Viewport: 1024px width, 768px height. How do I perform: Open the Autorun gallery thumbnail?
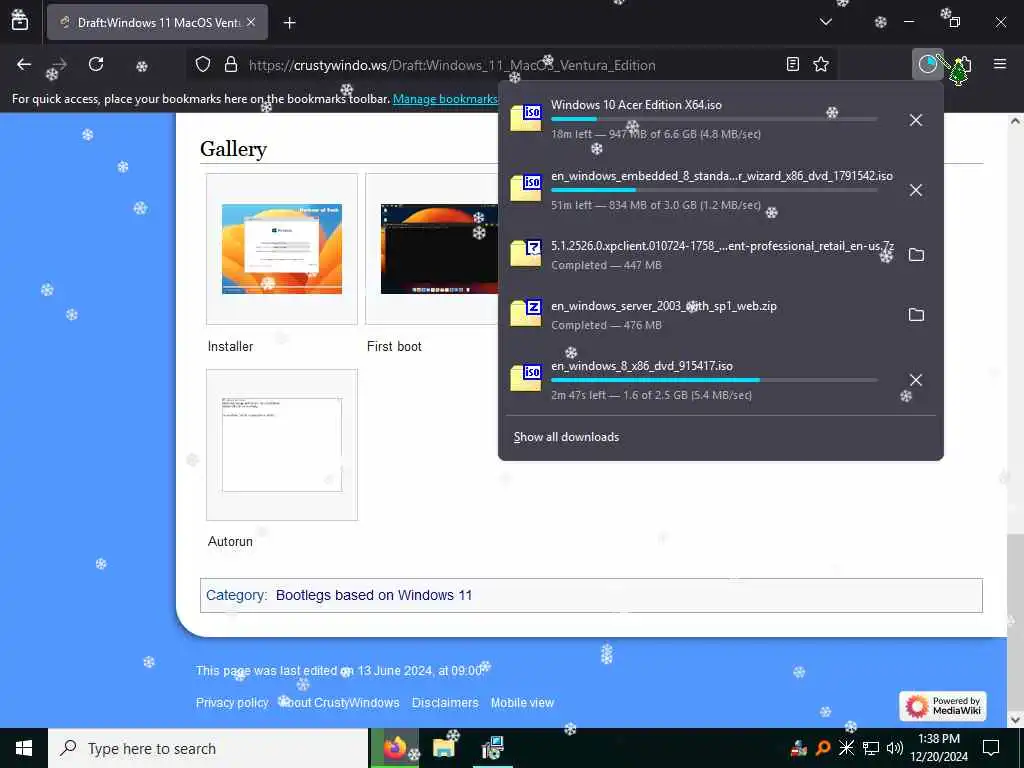tap(282, 445)
